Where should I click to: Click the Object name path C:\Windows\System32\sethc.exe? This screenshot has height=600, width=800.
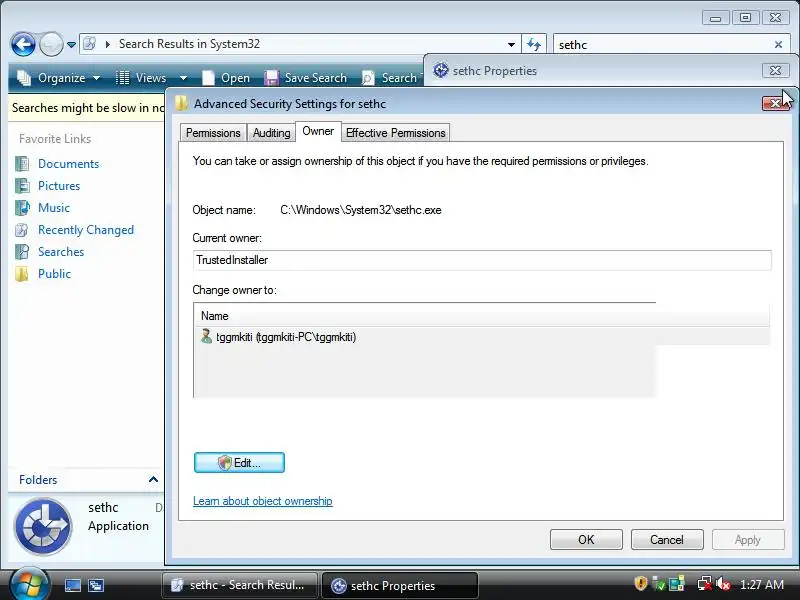pos(361,210)
